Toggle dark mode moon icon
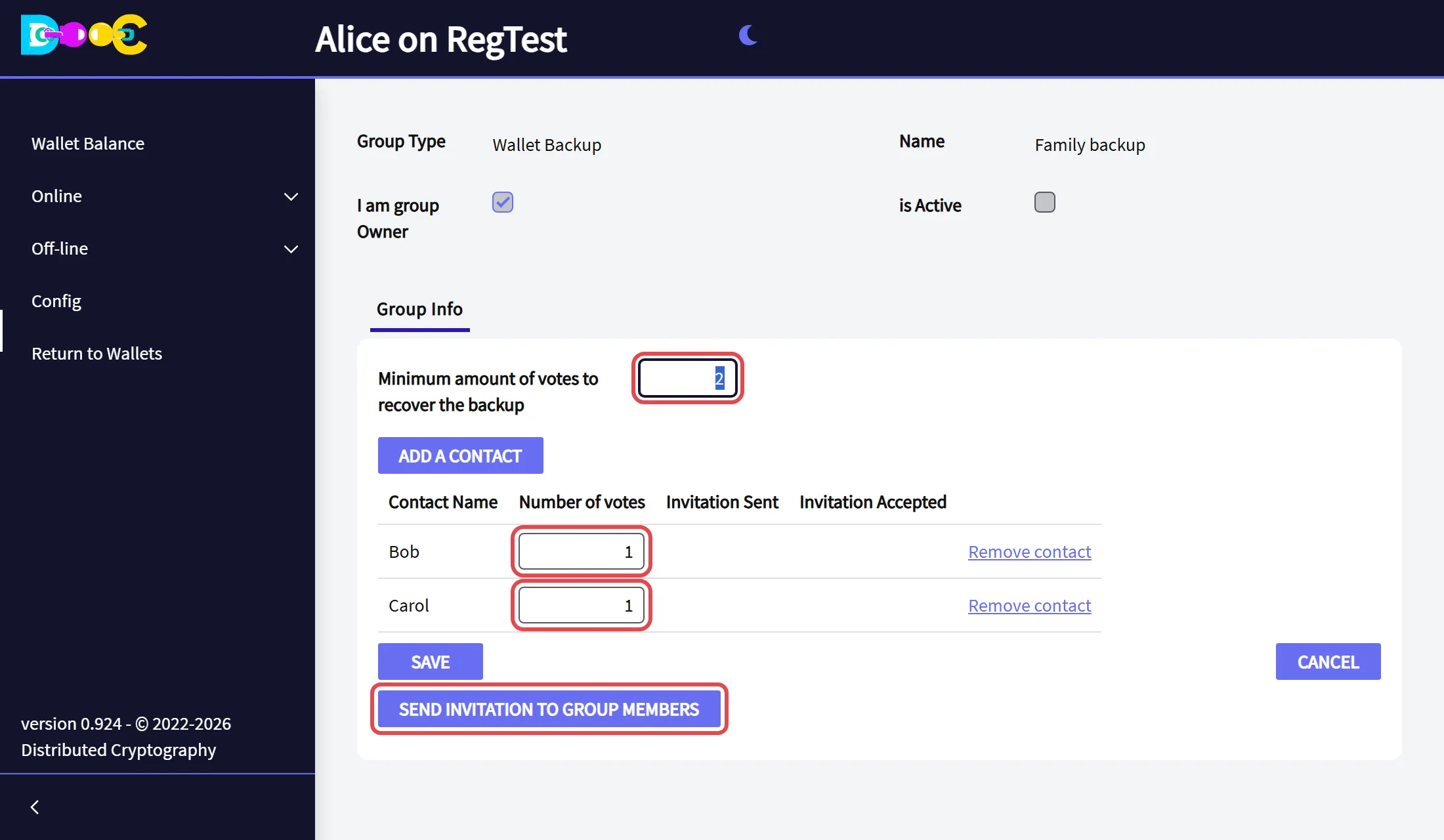The width and height of the screenshot is (1444, 840). tap(748, 35)
